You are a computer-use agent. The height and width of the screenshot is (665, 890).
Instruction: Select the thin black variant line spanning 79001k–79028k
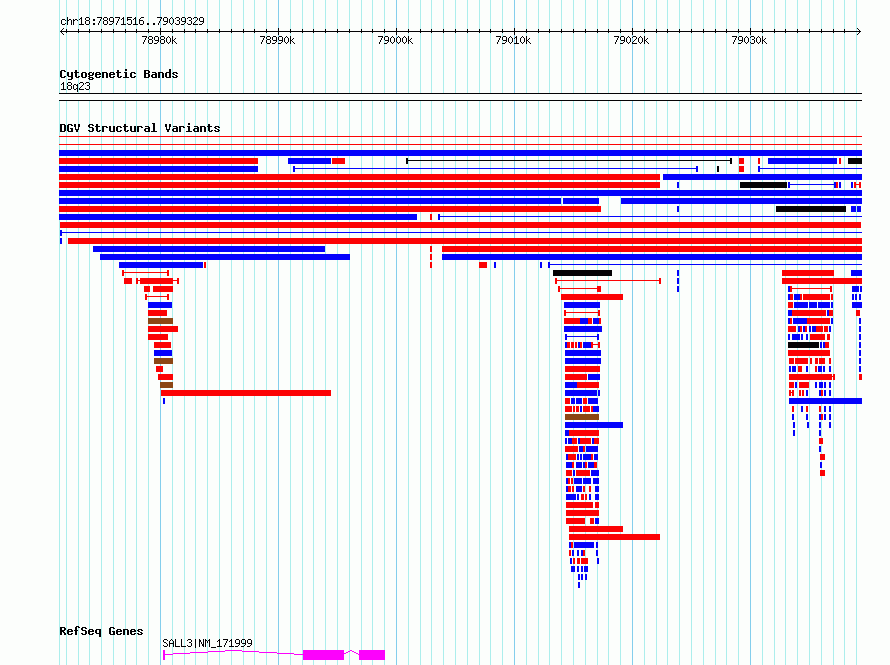coord(569,161)
